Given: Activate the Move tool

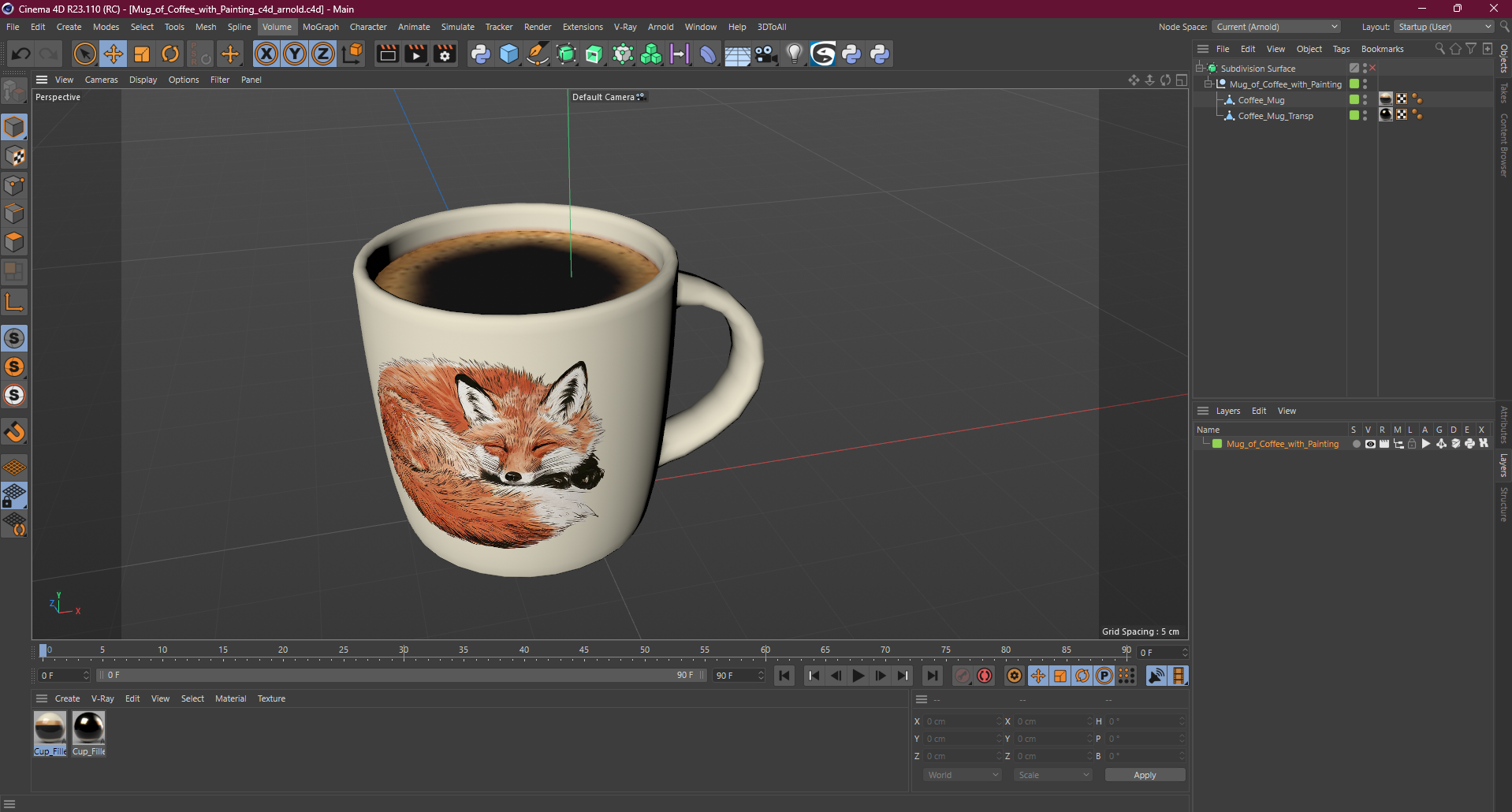Looking at the screenshot, I should coord(114,54).
